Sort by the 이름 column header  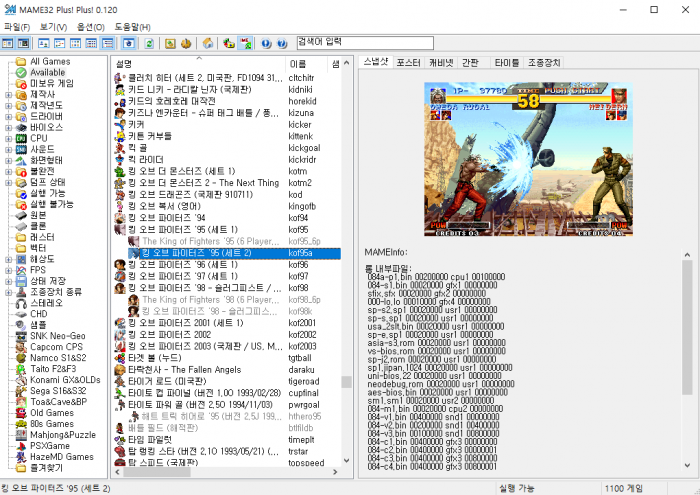(x=306, y=64)
